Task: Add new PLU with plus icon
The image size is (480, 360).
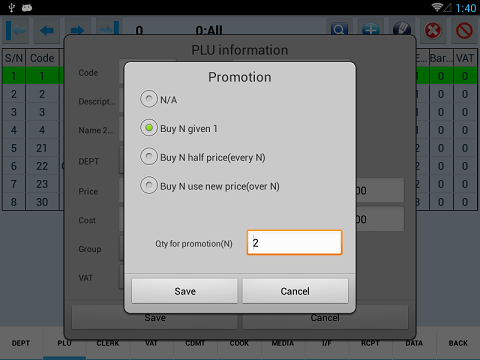Action: point(371,29)
